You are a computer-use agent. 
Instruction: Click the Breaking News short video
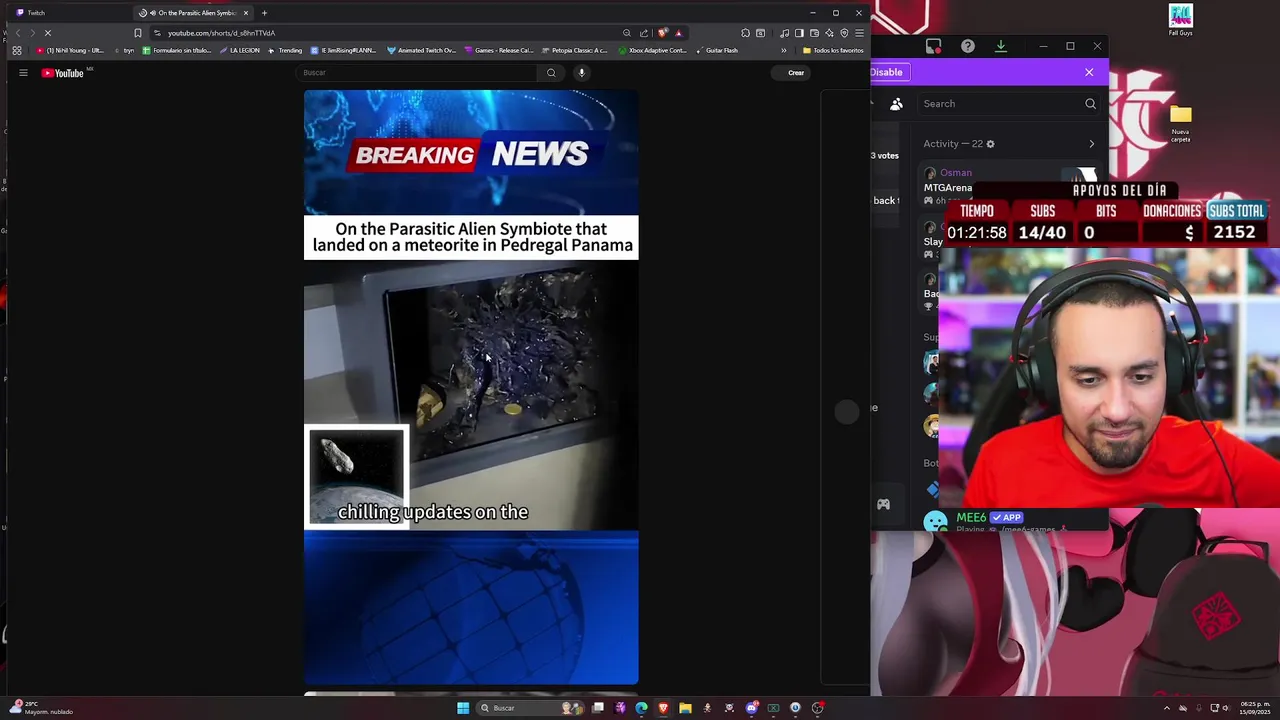471,387
